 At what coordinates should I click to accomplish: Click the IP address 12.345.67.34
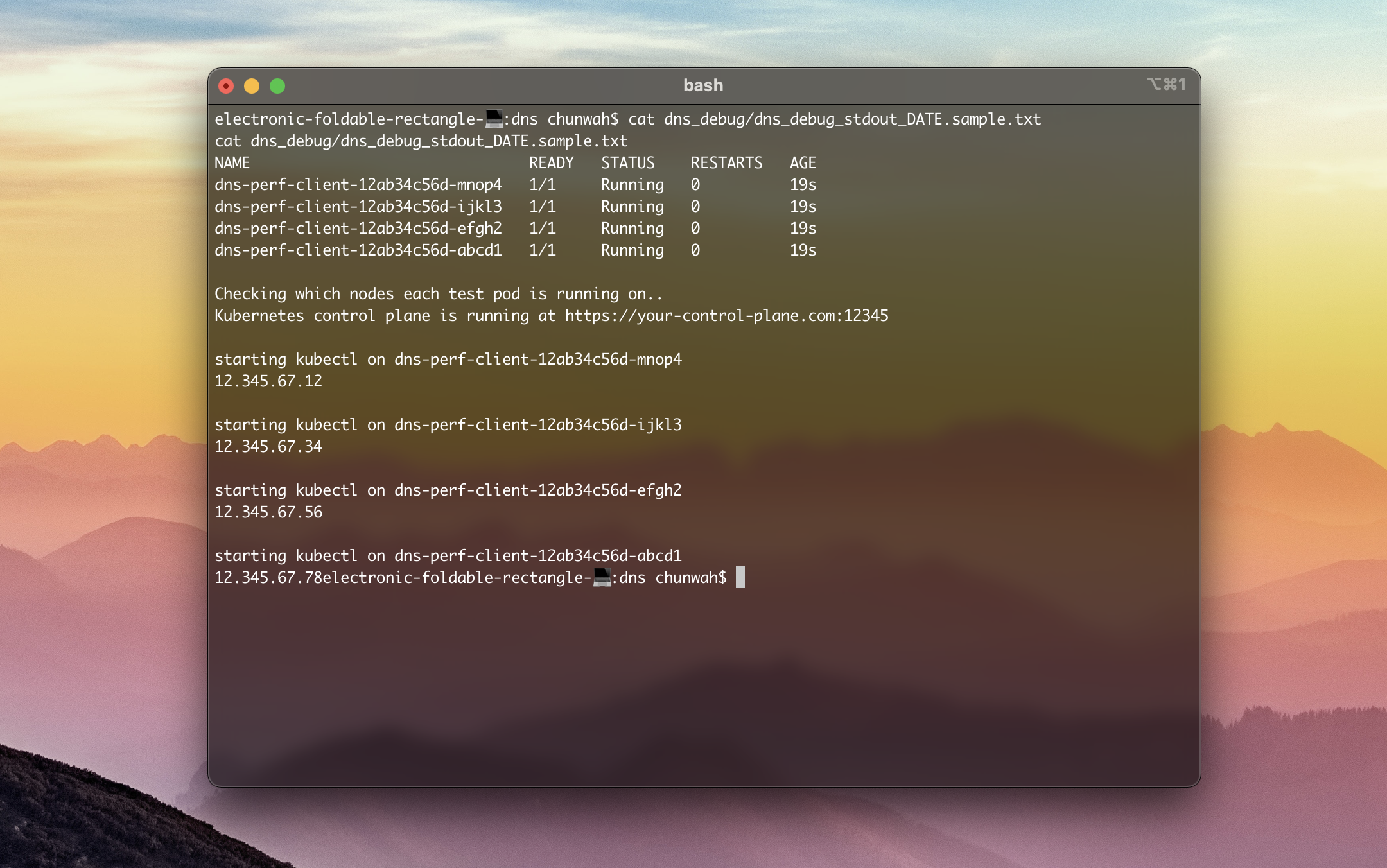pyautogui.click(x=268, y=446)
